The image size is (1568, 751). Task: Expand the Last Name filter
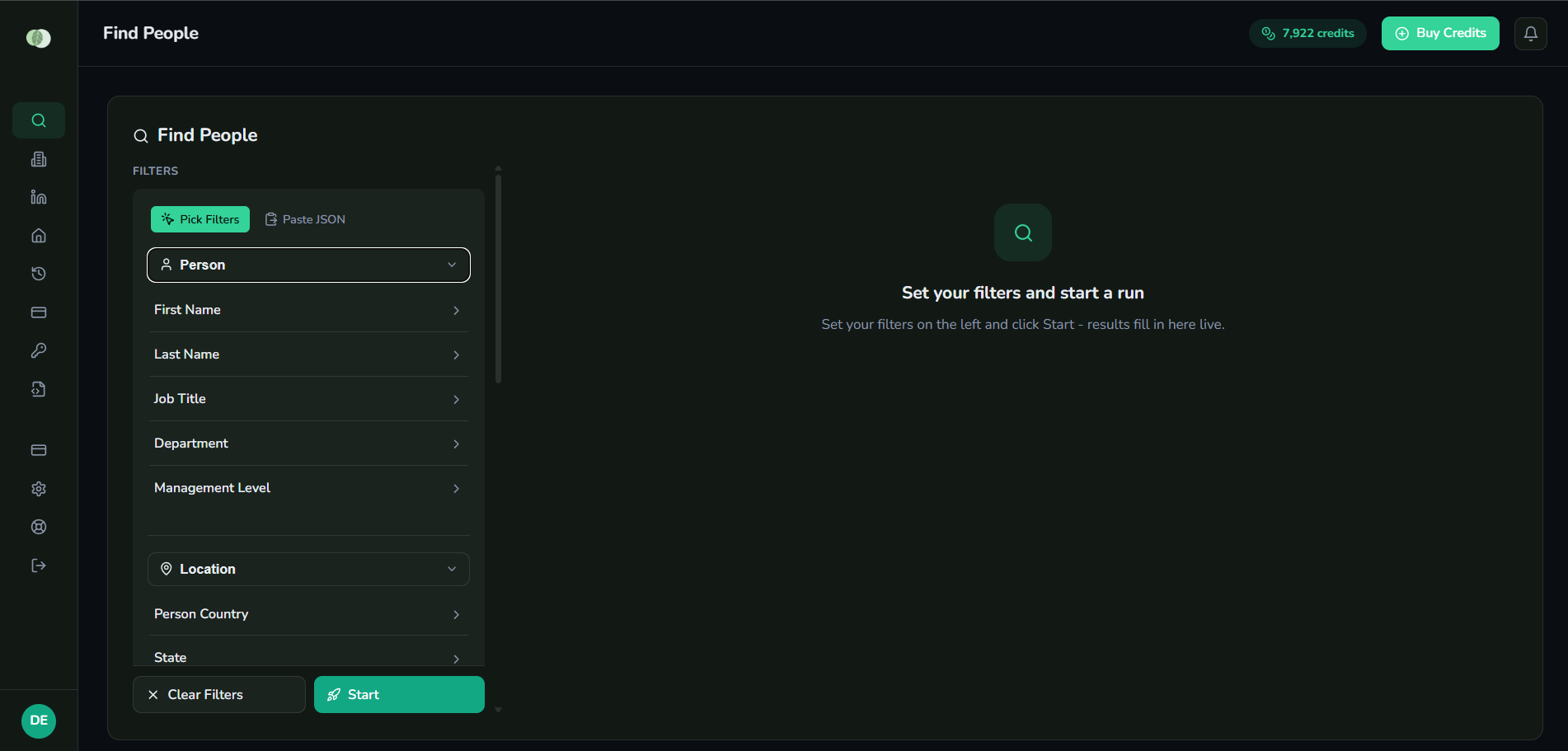point(308,354)
